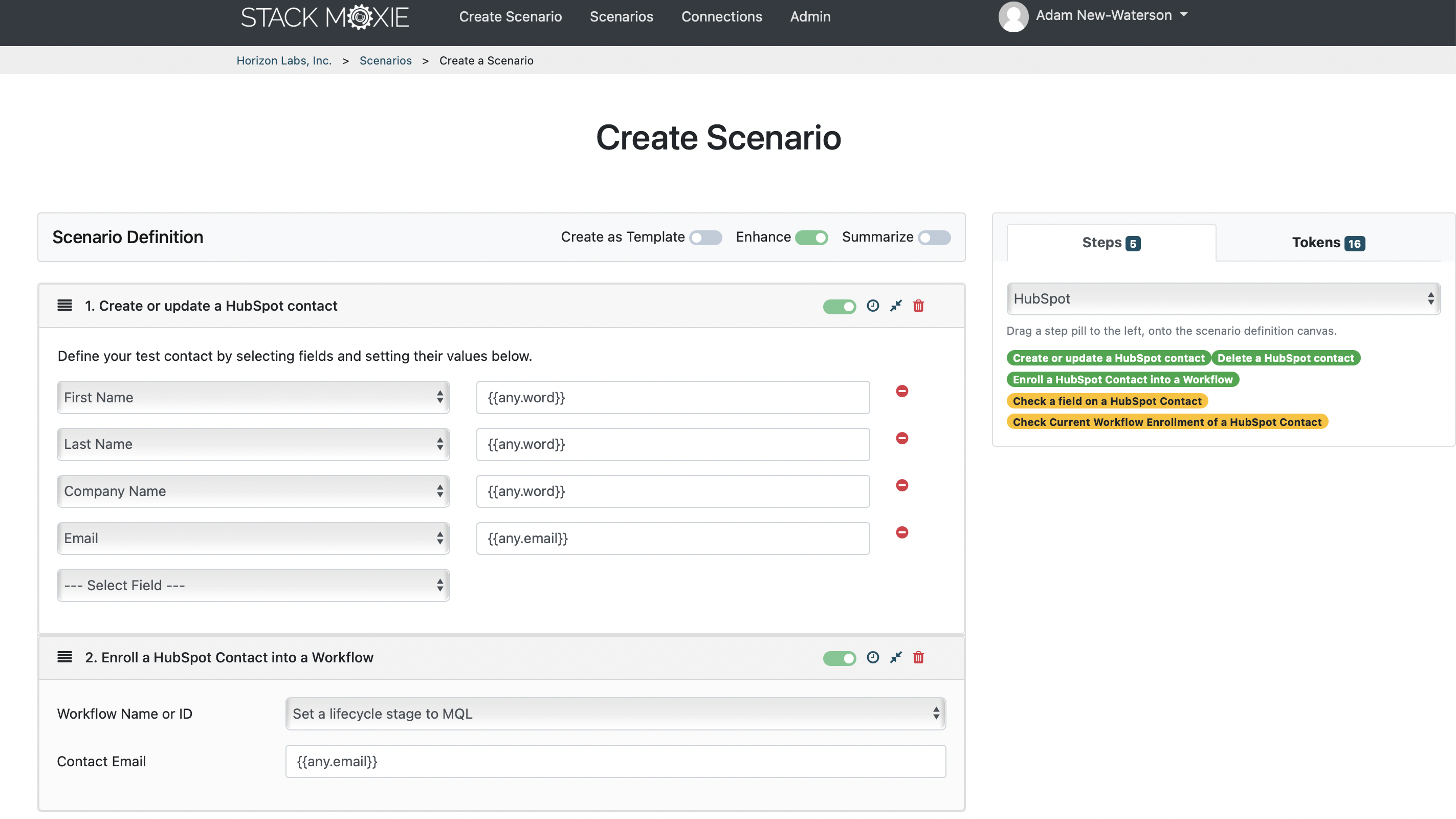The width and height of the screenshot is (1456, 819).
Task: Switch to the Tokens tab
Action: point(1328,242)
